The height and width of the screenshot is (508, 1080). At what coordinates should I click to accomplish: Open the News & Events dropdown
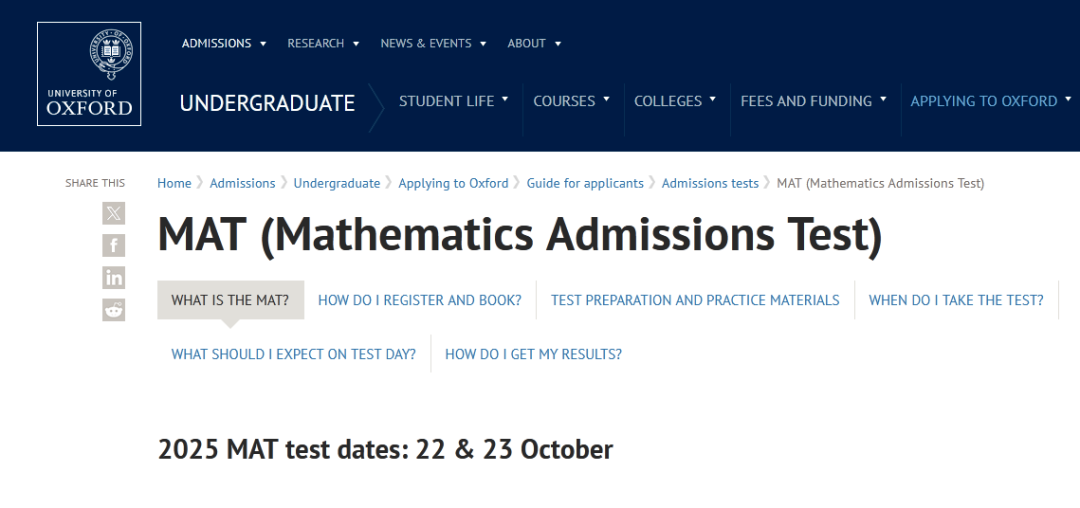[433, 43]
